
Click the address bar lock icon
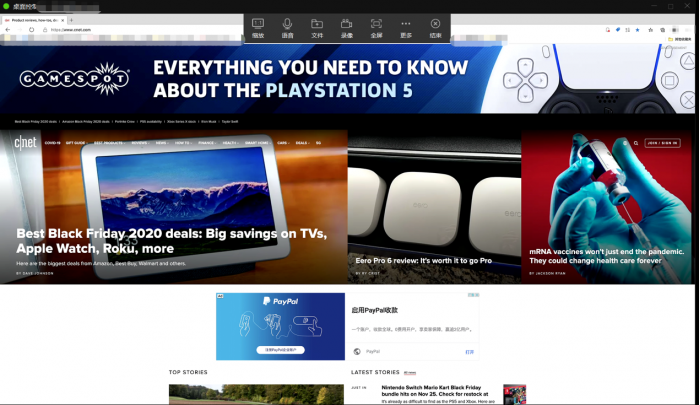[45, 29]
